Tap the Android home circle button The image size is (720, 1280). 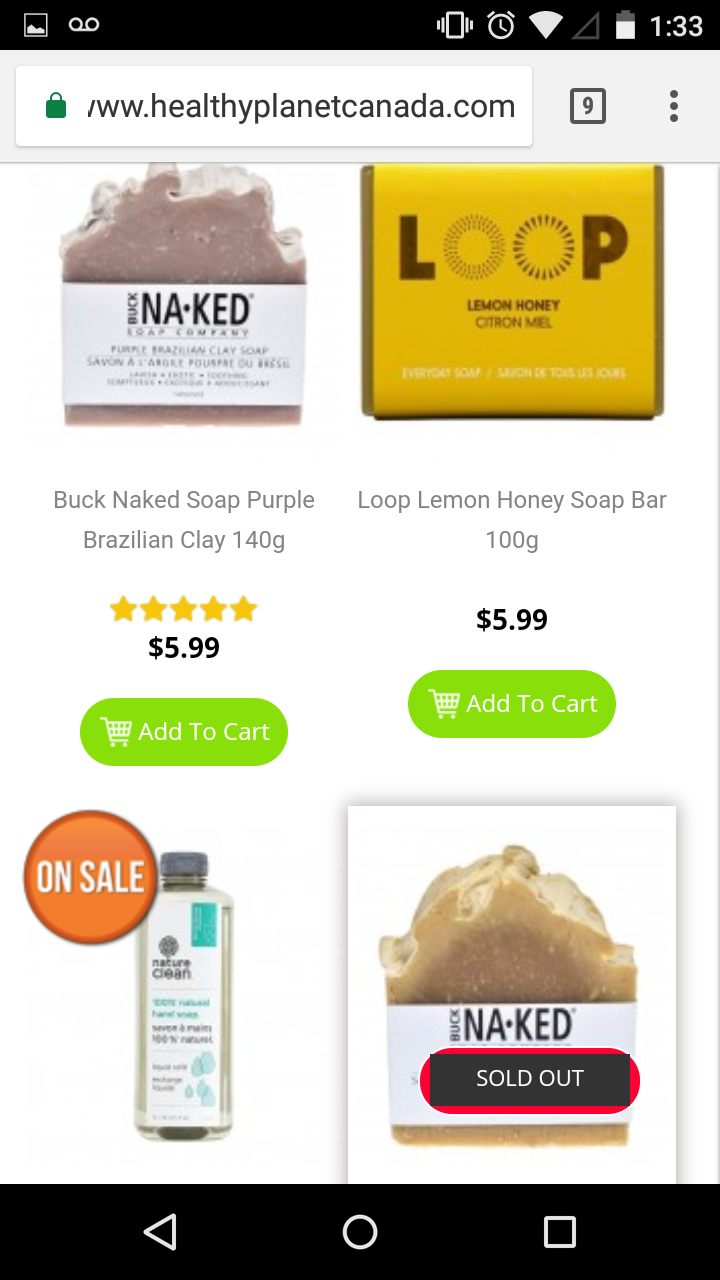pos(360,1232)
